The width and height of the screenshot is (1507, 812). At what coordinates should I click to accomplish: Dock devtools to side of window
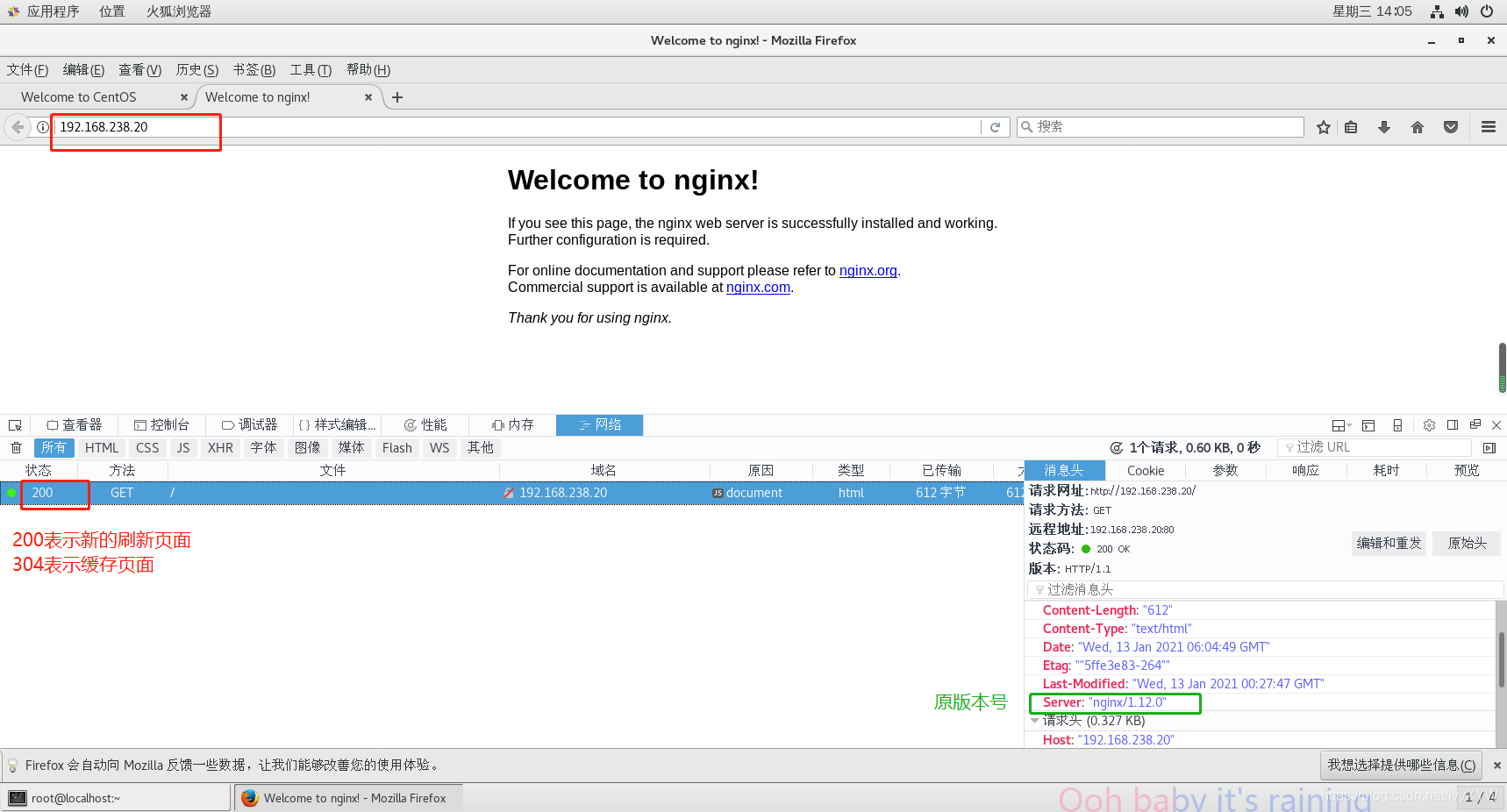(1453, 425)
